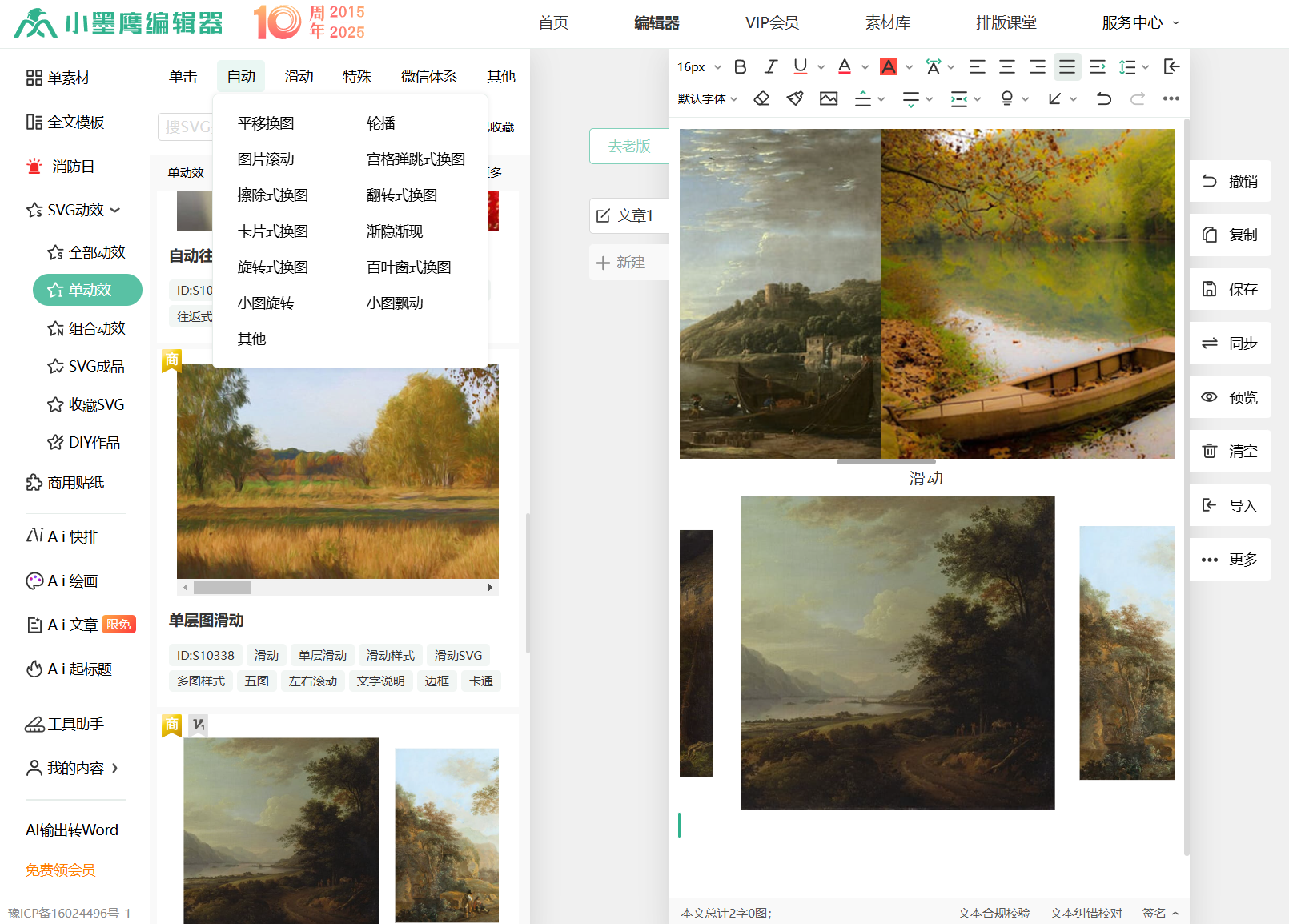Open the 默认字体 font family dropdown
This screenshot has height=924, width=1289.
point(708,98)
